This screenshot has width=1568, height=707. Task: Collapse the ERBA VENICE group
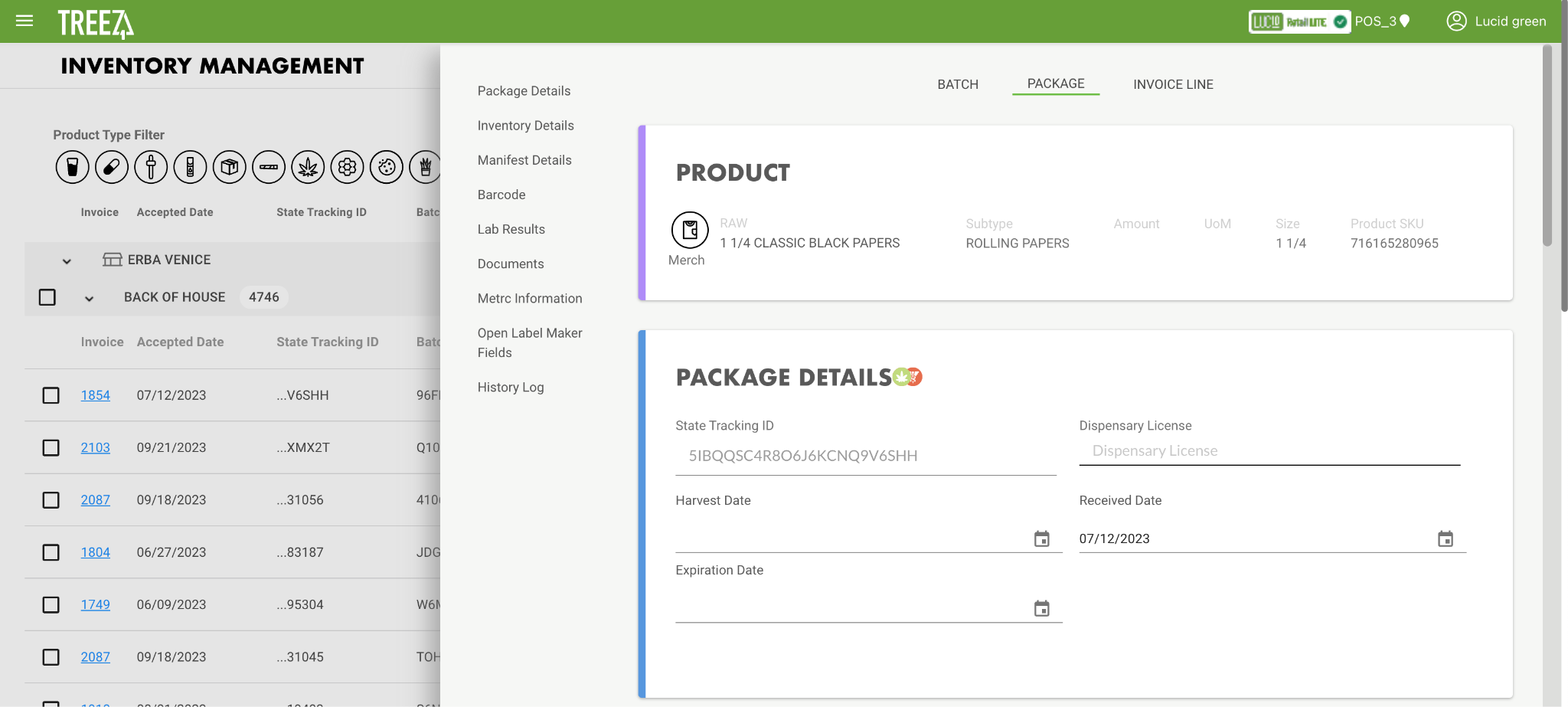(67, 261)
